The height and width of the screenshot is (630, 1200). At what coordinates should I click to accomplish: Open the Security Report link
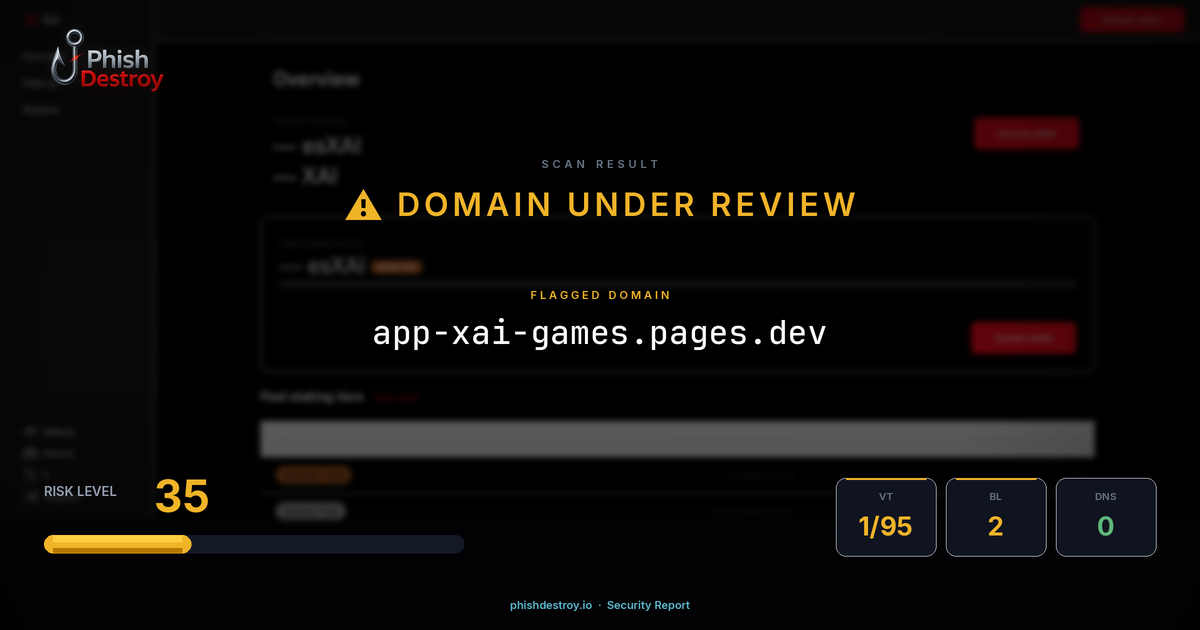coord(648,605)
